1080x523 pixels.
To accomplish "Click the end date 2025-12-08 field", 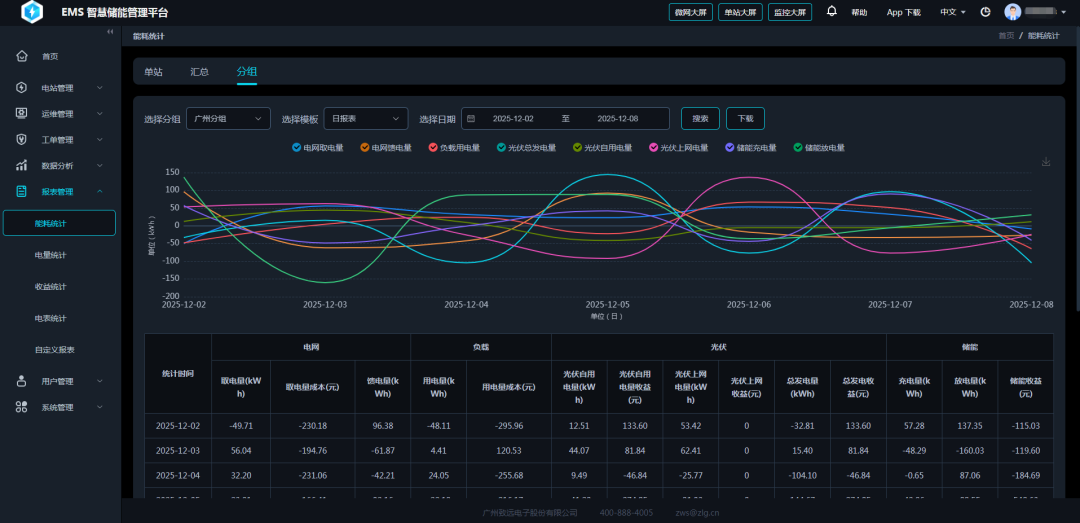I will [x=618, y=119].
